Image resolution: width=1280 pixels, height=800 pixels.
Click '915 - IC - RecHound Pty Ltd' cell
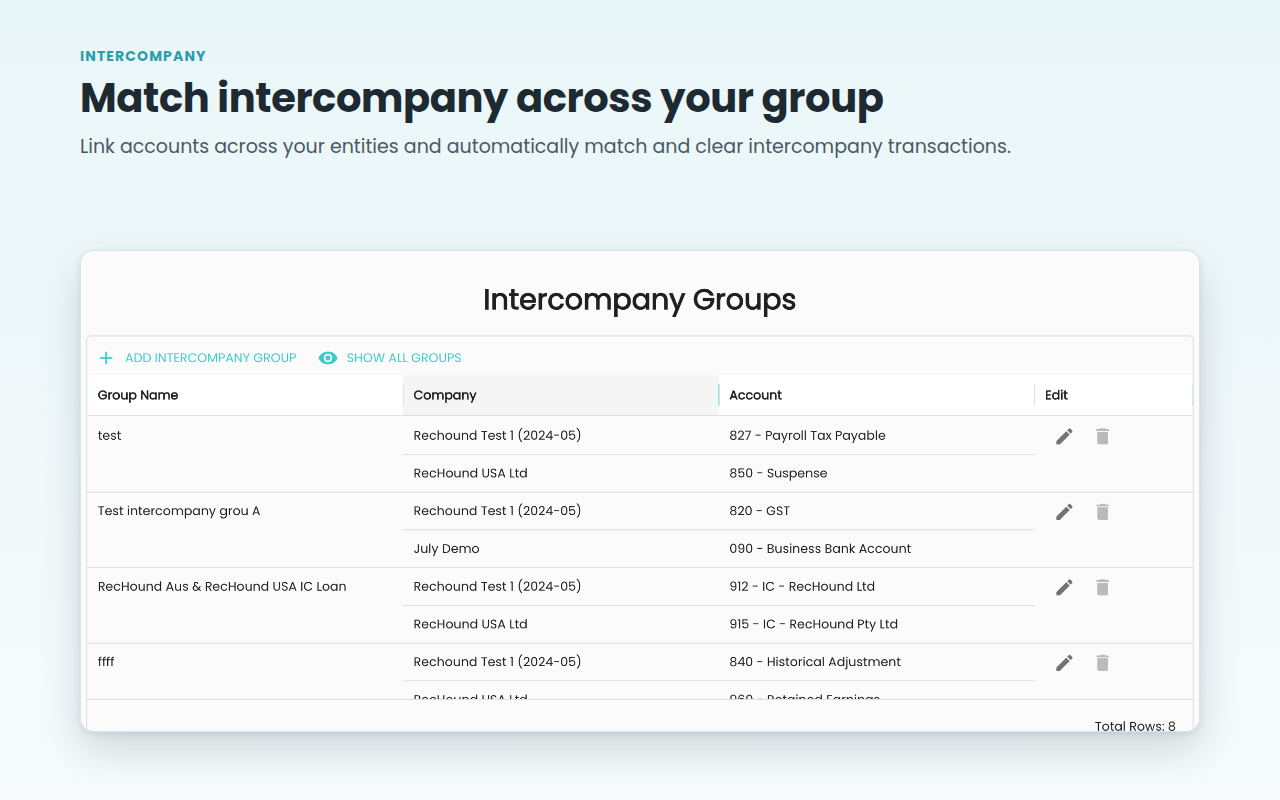coord(877,624)
